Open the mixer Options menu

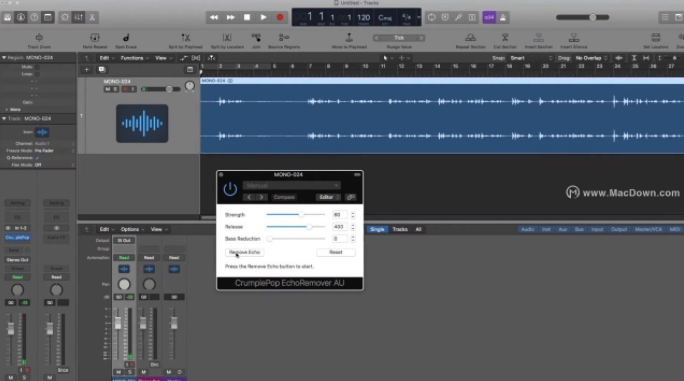[132, 229]
